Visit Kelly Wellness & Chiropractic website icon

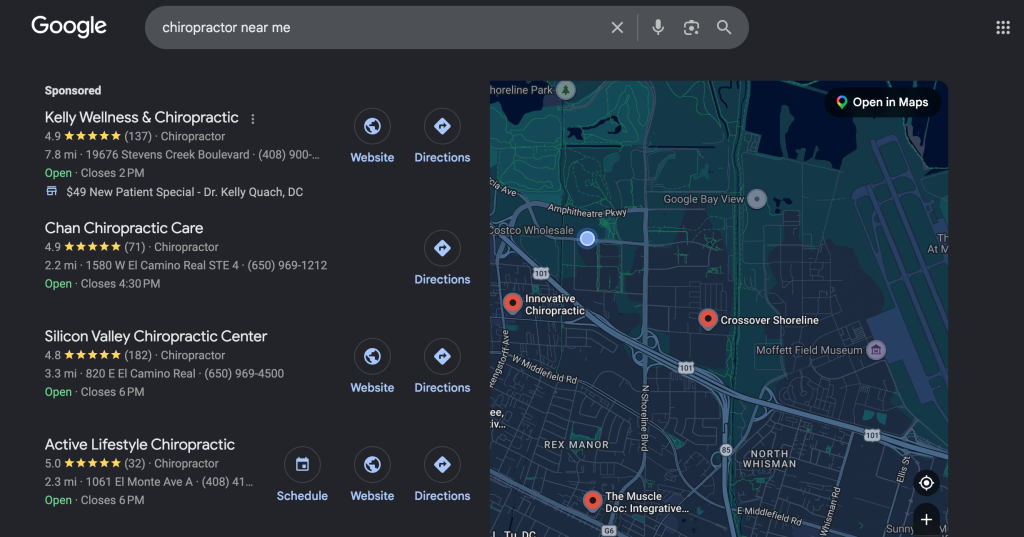(x=372, y=126)
